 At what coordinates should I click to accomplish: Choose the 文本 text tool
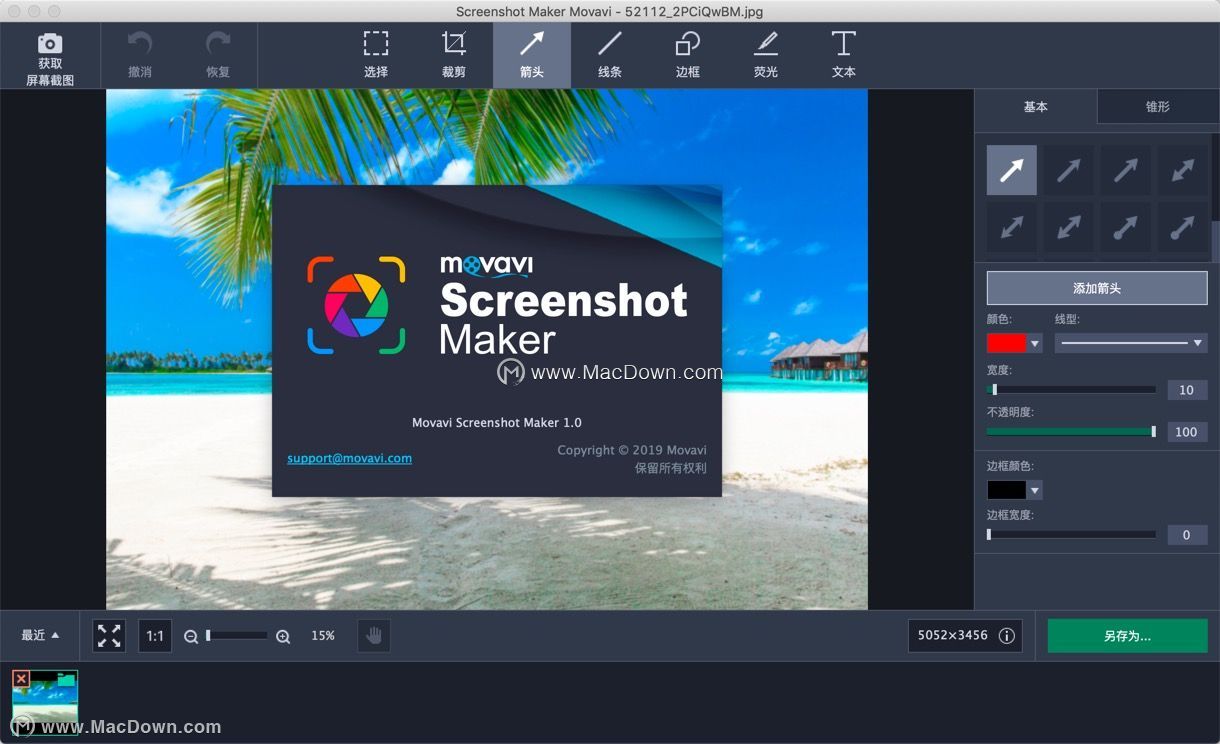pyautogui.click(x=844, y=54)
